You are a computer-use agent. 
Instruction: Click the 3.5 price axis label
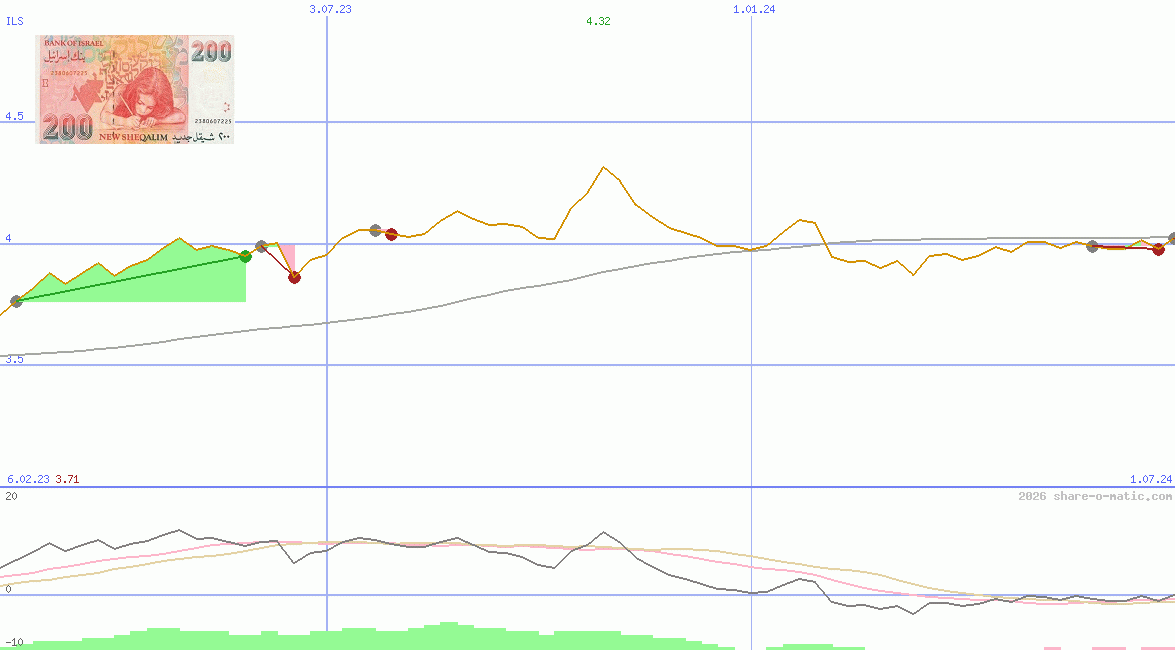(14, 359)
